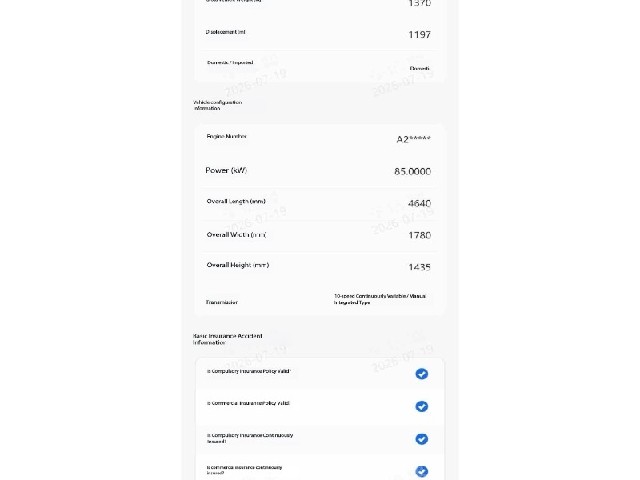Click the 1197 displacement value
This screenshot has width=640, height=480.
coord(420,35)
